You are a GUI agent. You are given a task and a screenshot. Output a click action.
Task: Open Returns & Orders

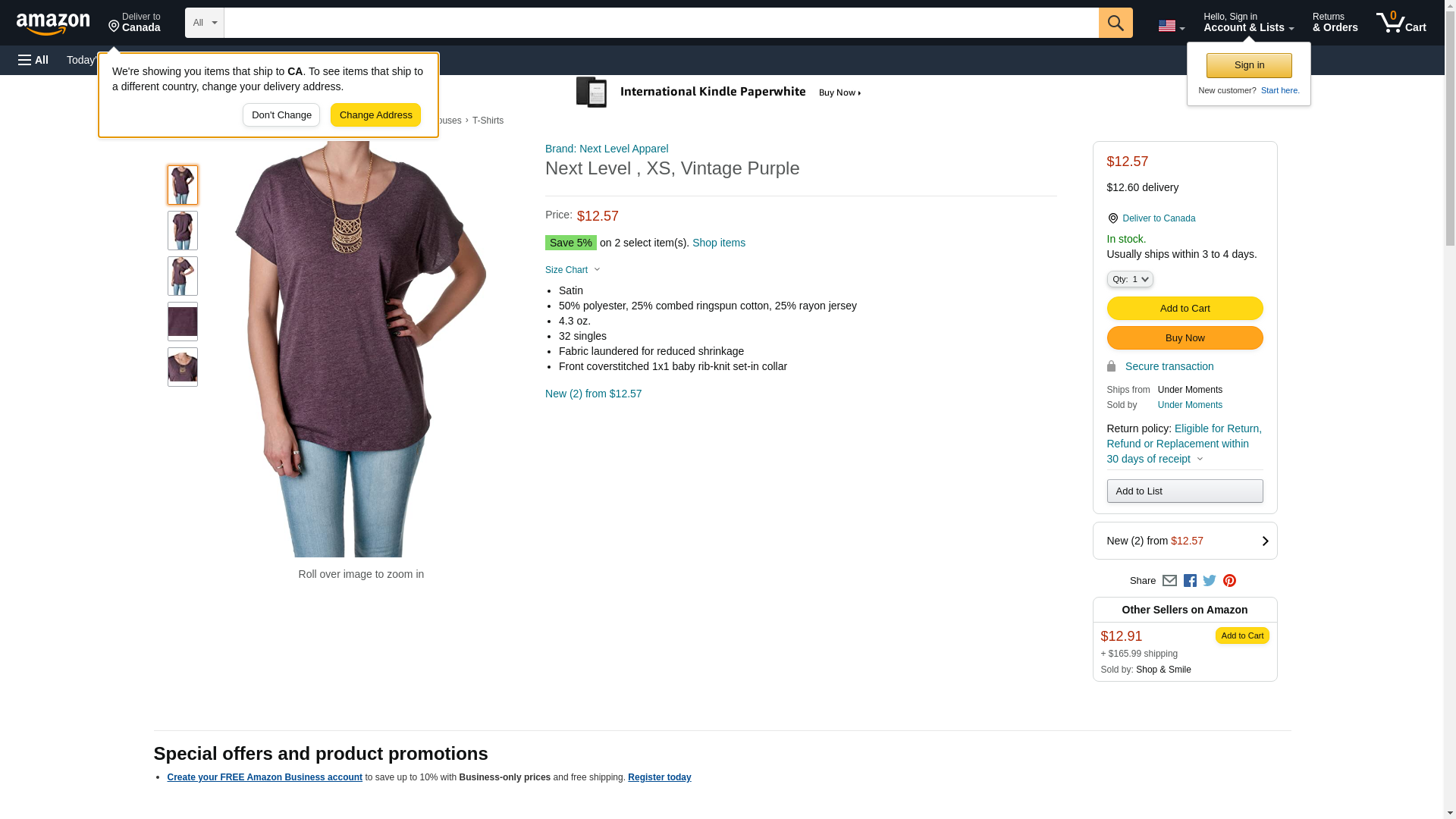click(1335, 23)
